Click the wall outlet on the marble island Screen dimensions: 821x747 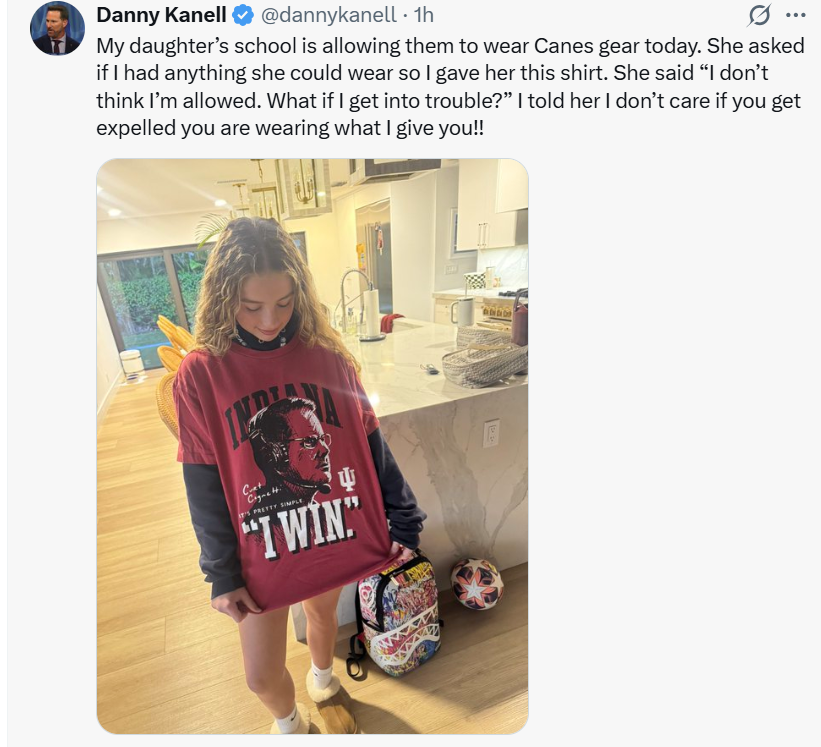point(491,433)
